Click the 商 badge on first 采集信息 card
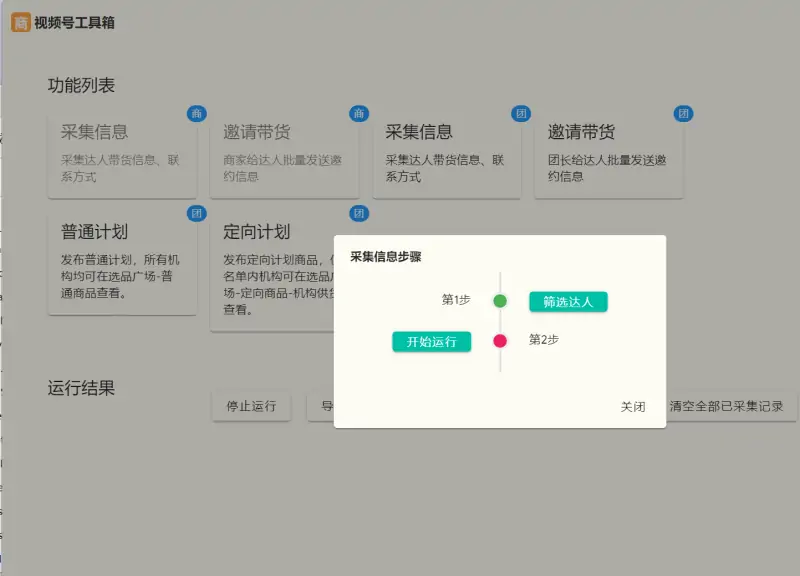This screenshot has height=576, width=800. [197, 114]
